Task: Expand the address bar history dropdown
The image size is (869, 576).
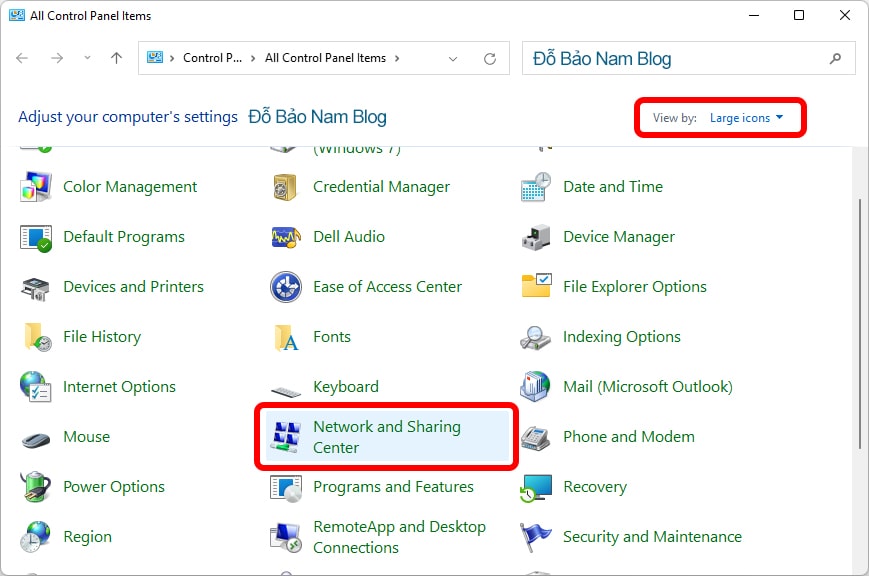Action: click(453, 58)
